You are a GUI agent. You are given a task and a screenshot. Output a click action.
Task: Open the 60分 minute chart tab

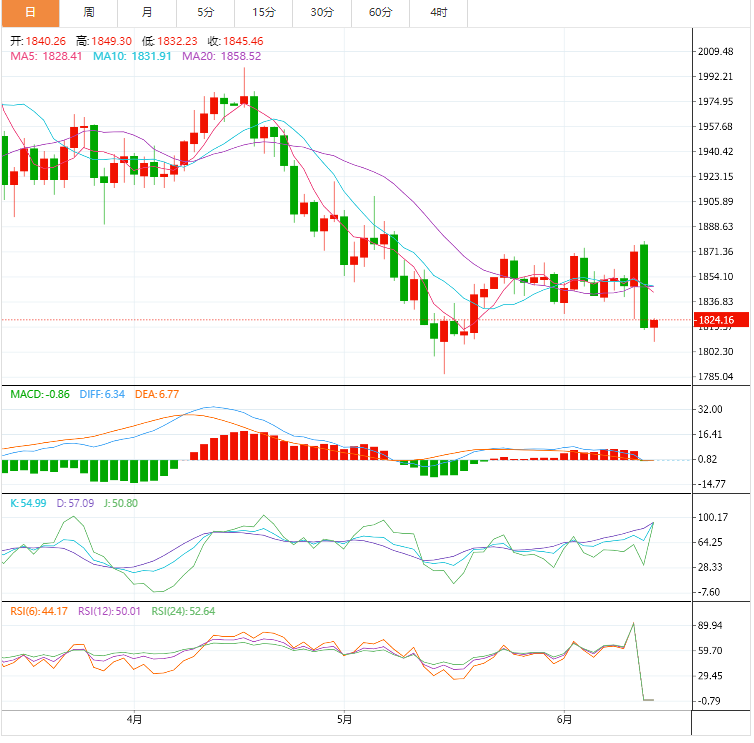(x=380, y=13)
